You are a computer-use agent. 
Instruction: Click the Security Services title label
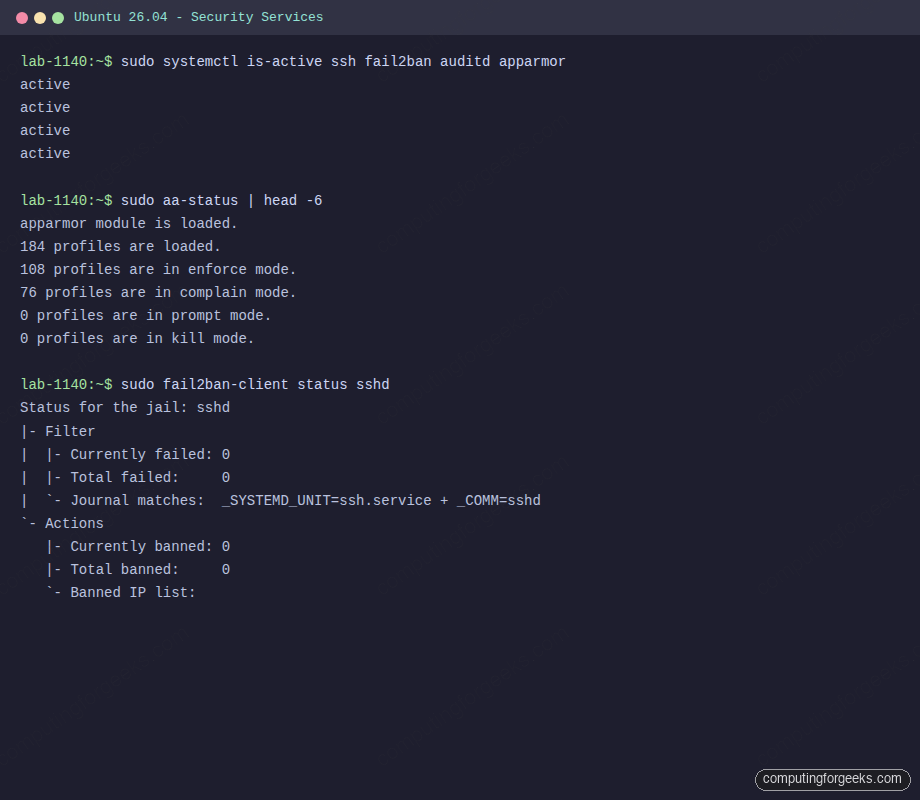point(251,17)
